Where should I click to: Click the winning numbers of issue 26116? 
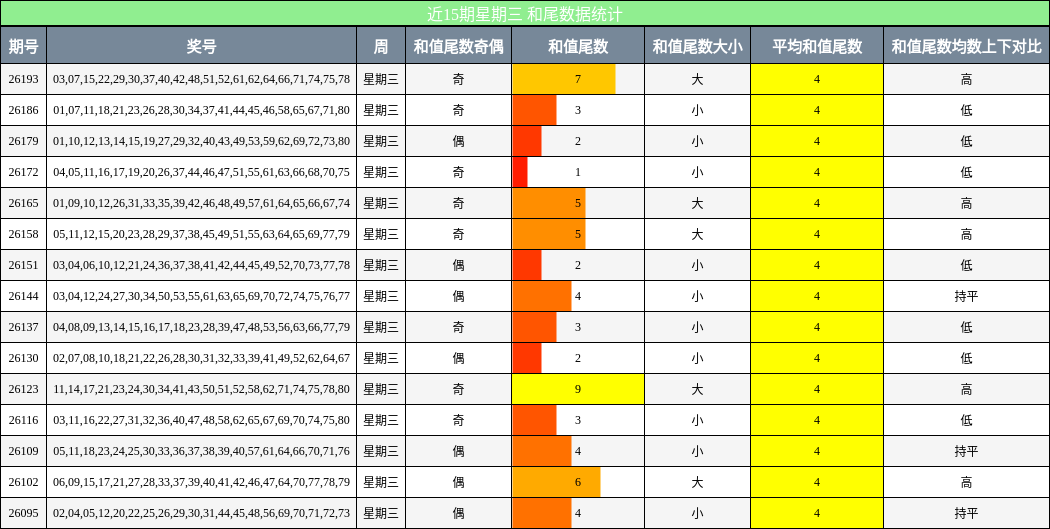[x=202, y=420]
